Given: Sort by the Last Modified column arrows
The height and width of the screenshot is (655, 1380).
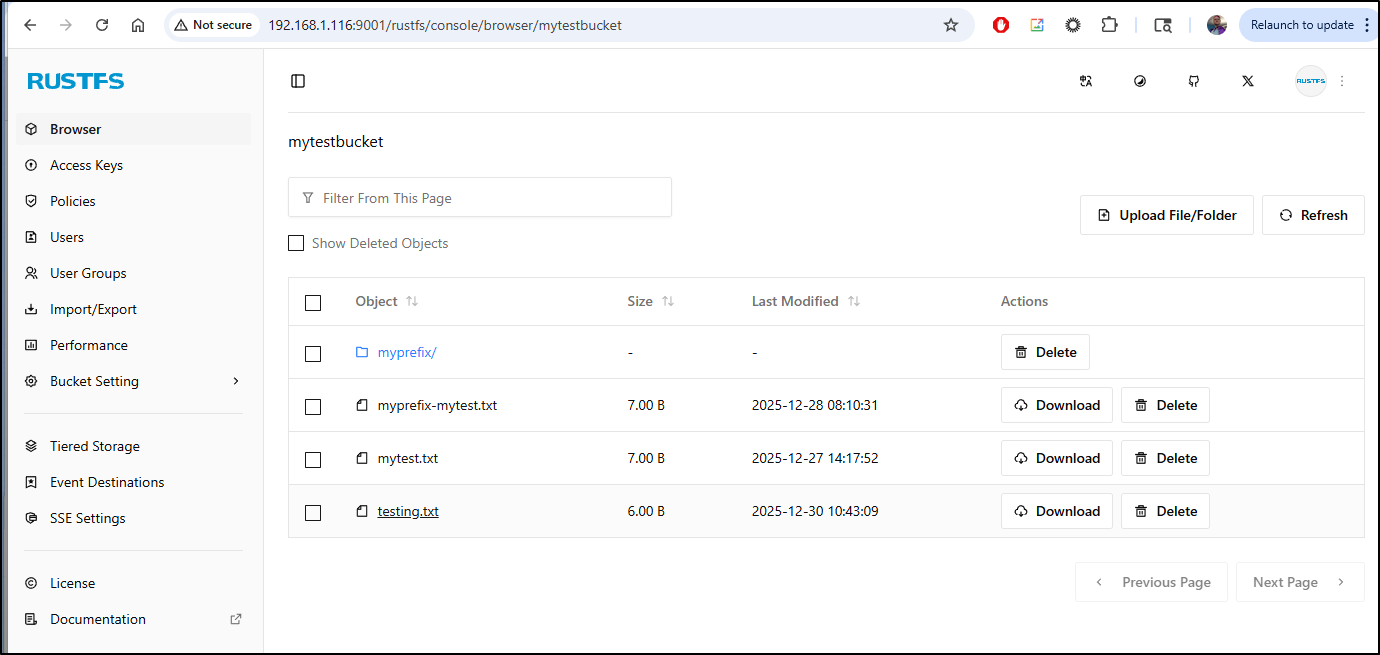Looking at the screenshot, I should [x=854, y=301].
